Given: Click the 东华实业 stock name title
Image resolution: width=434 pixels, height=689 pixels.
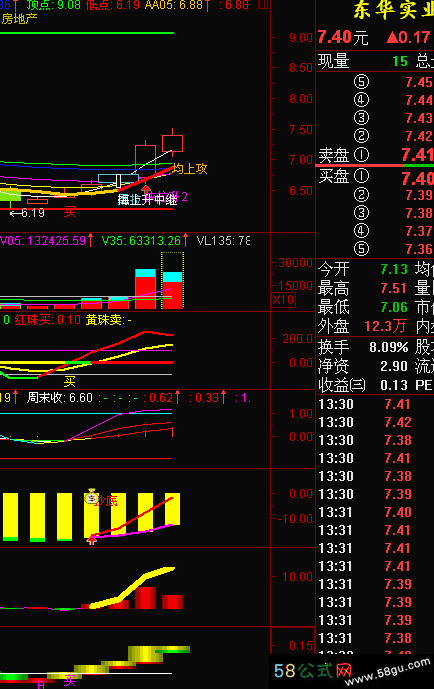Looking at the screenshot, I should tap(394, 11).
